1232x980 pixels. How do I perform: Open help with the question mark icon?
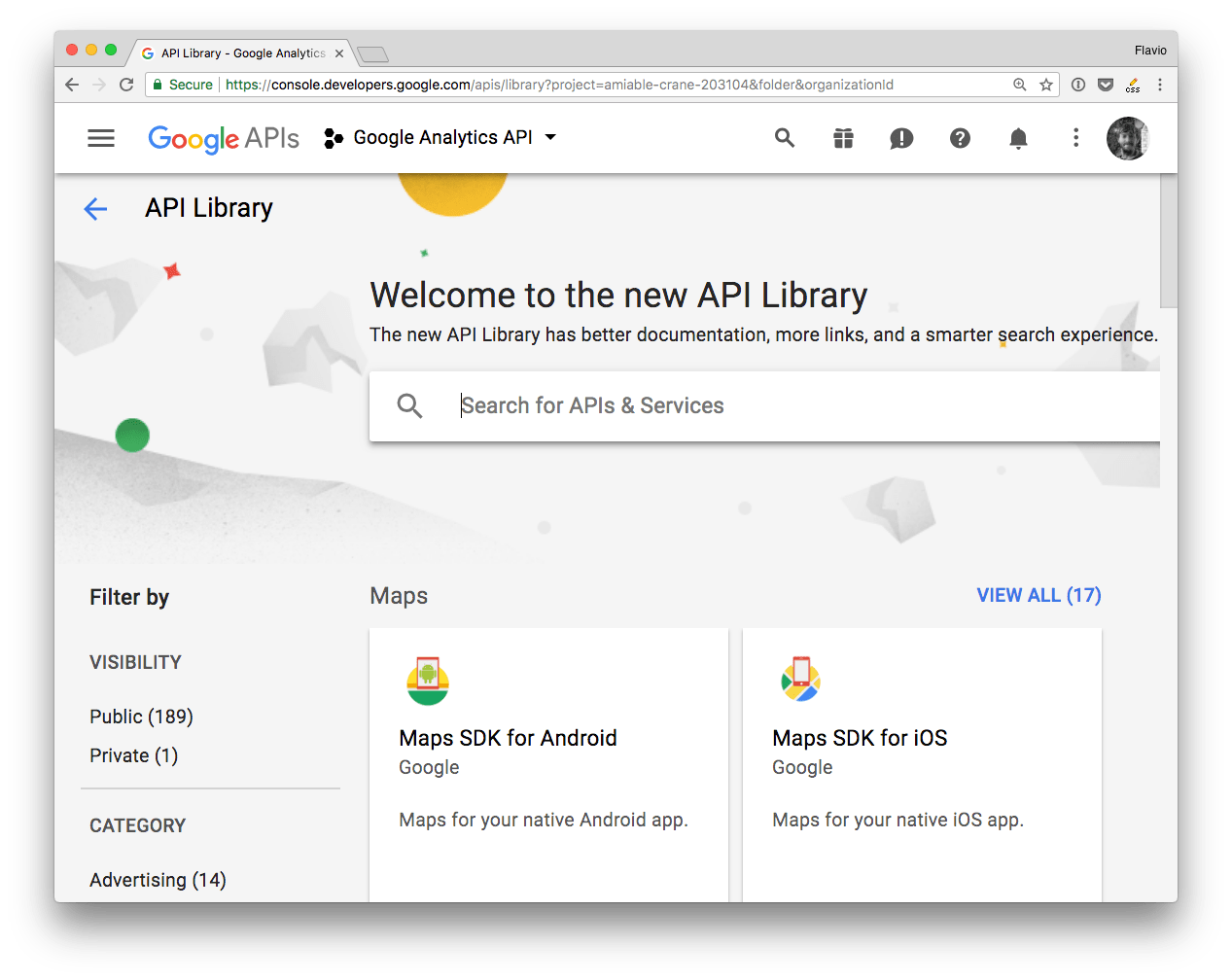960,138
